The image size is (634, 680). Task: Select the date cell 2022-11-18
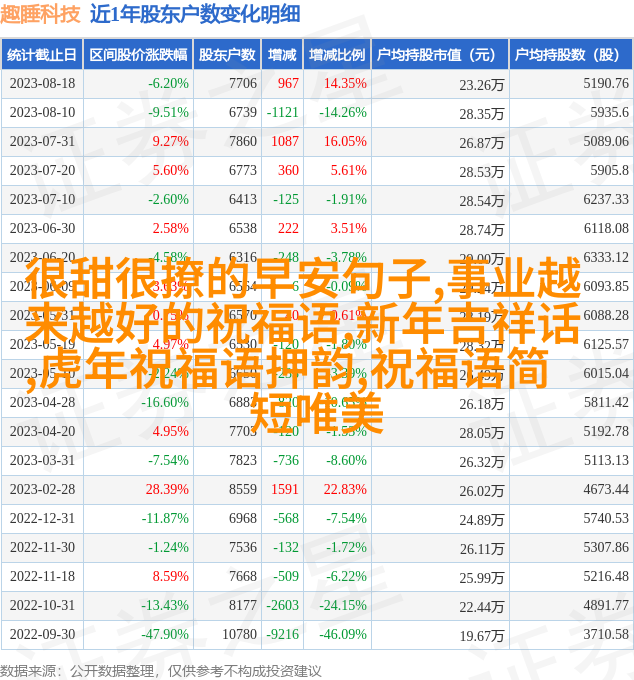click(x=42, y=577)
